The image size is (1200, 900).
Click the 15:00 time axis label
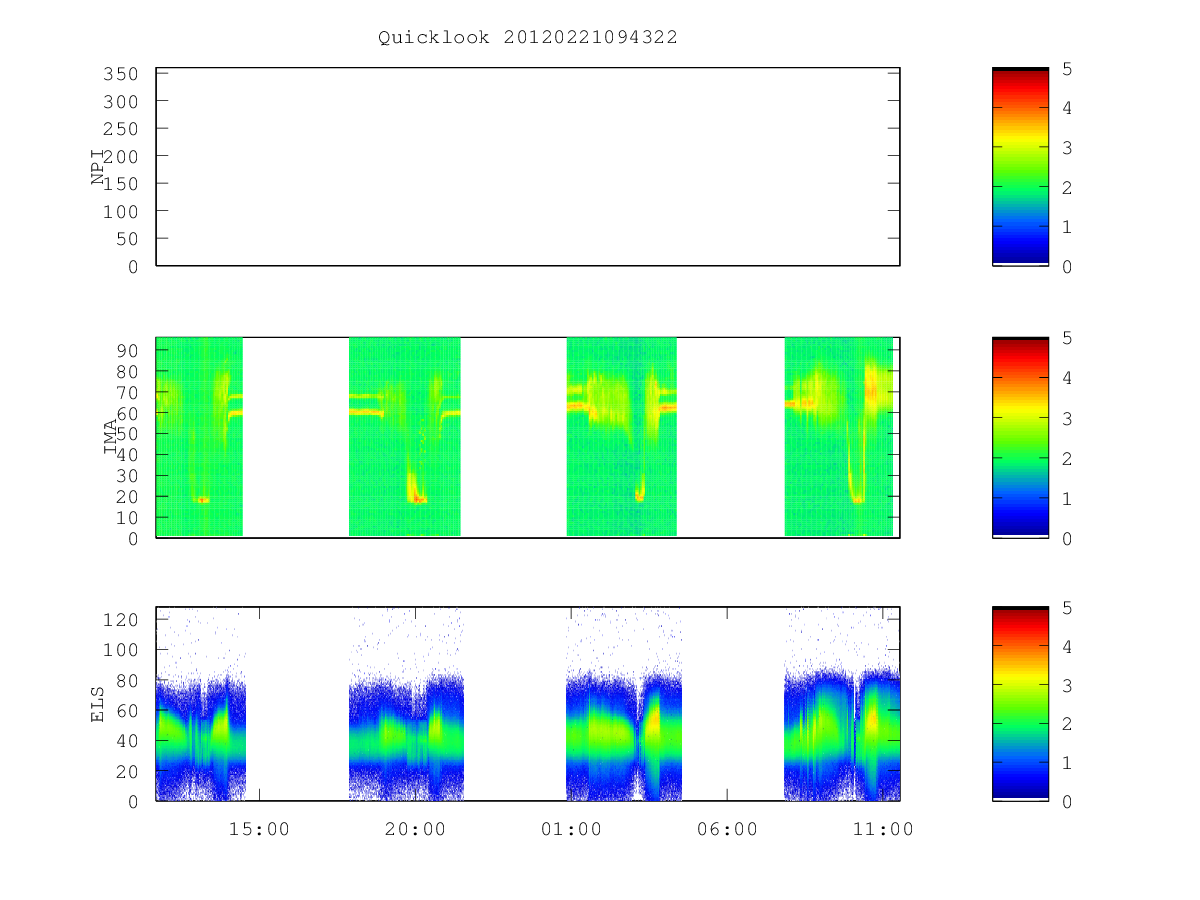(x=260, y=829)
